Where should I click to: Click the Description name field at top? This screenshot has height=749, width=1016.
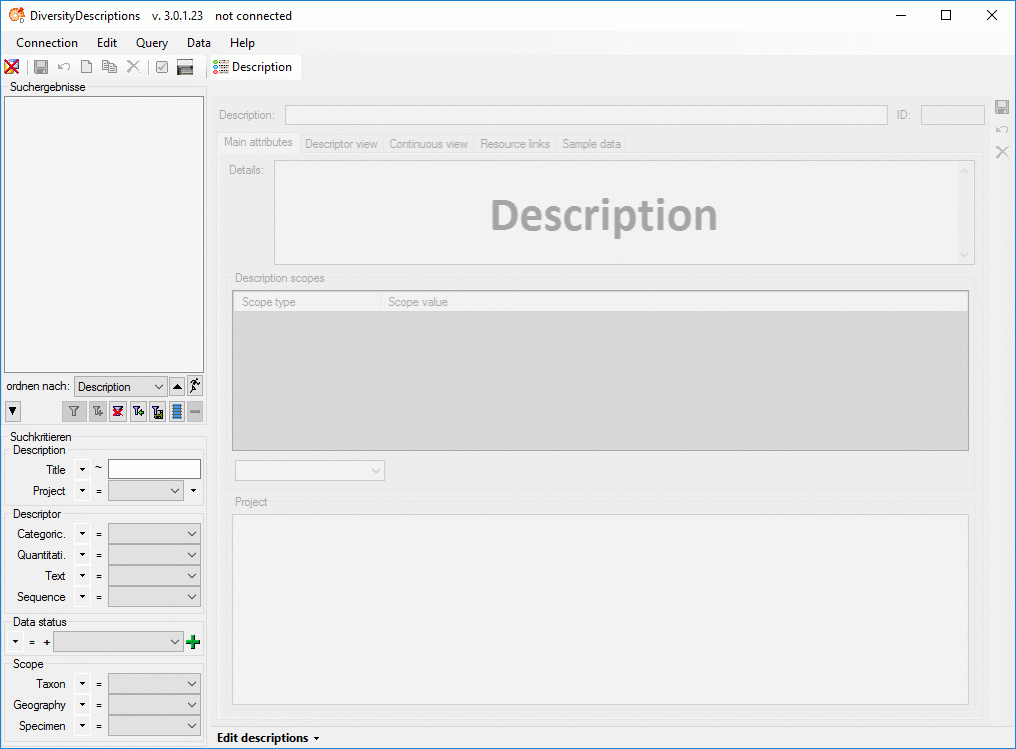click(x=586, y=115)
